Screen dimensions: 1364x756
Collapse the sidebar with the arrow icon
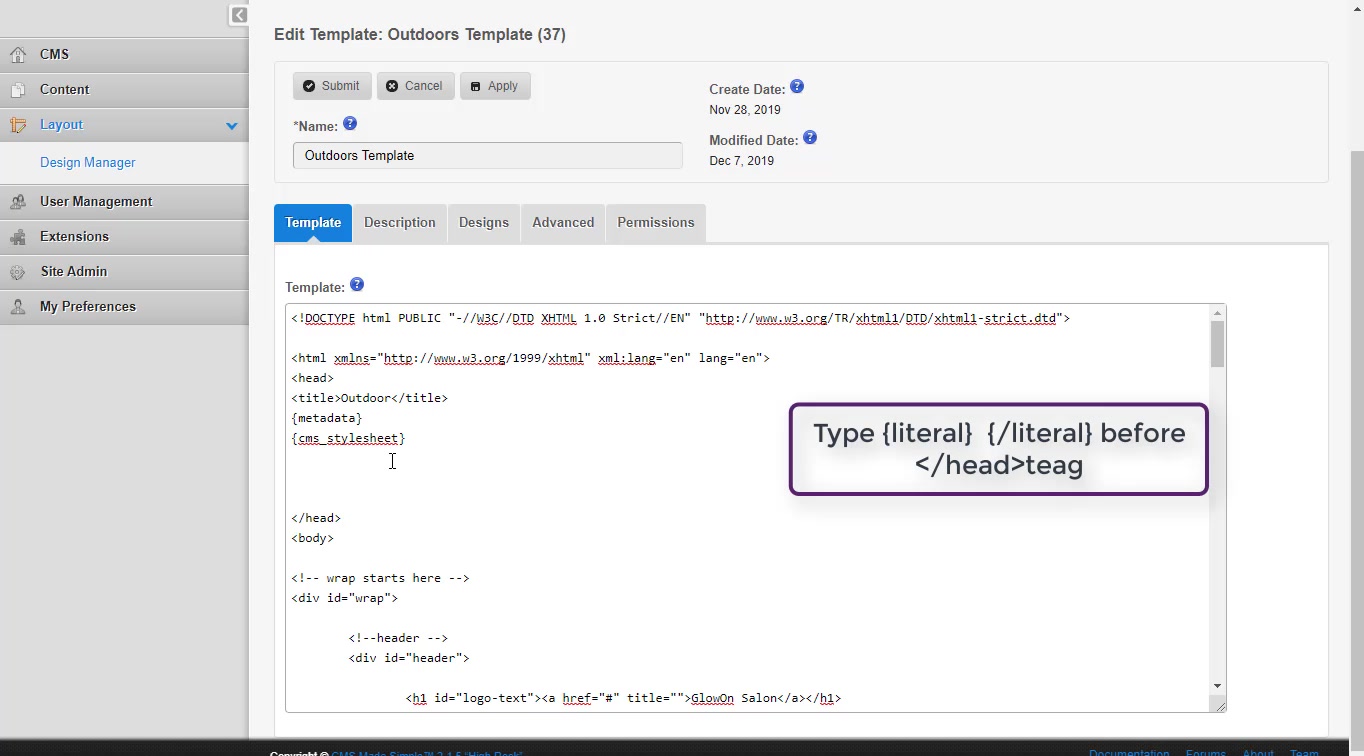pos(239,15)
